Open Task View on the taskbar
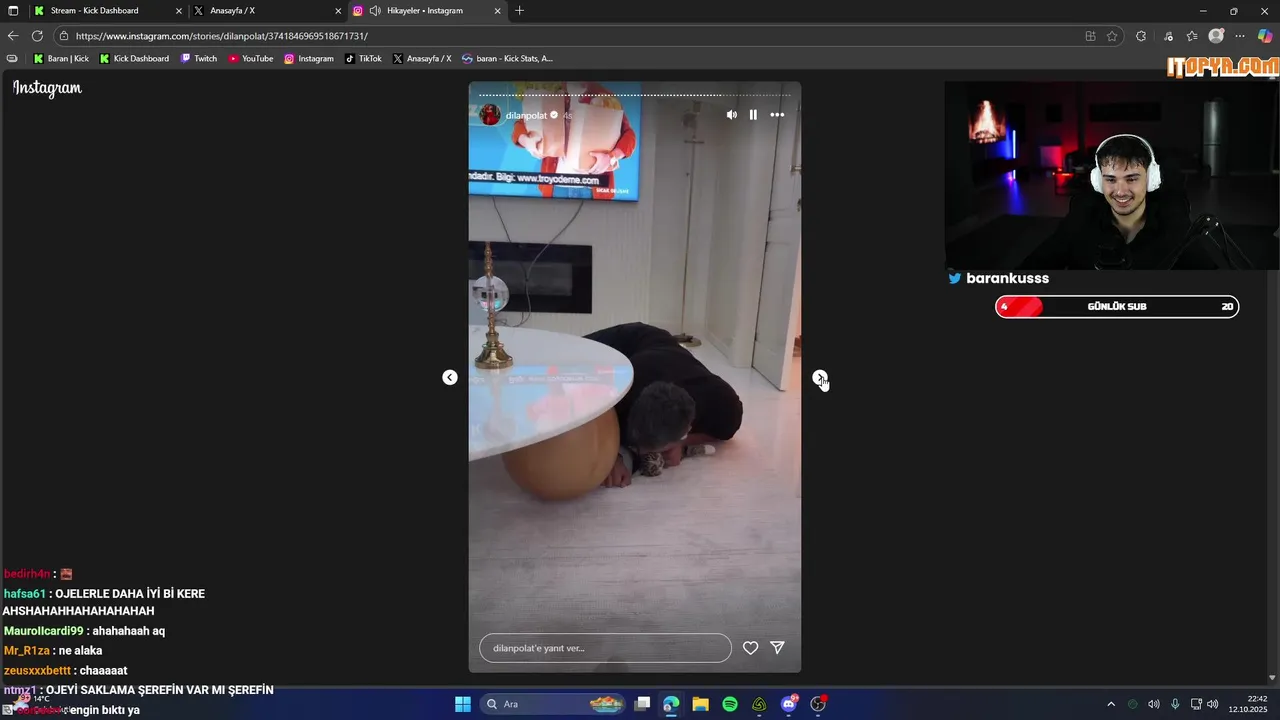1280x720 pixels. (643, 704)
